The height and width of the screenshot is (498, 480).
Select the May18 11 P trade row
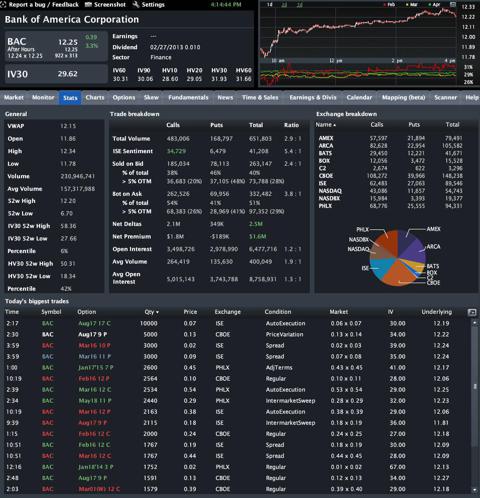pos(237,401)
